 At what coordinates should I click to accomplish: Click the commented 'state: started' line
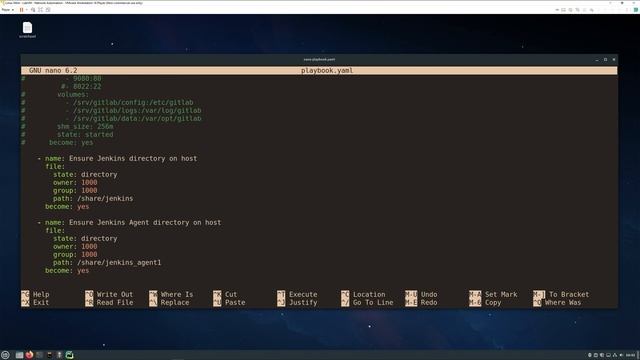click(x=85, y=134)
